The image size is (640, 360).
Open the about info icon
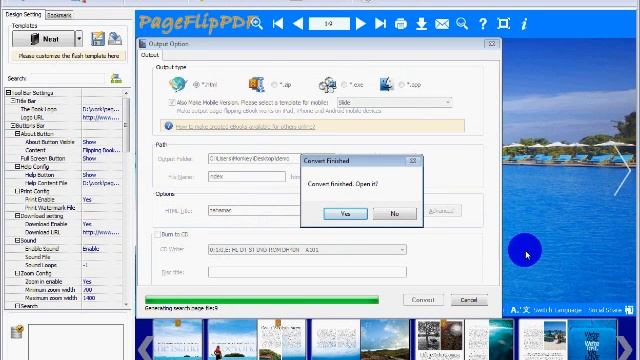524,24
